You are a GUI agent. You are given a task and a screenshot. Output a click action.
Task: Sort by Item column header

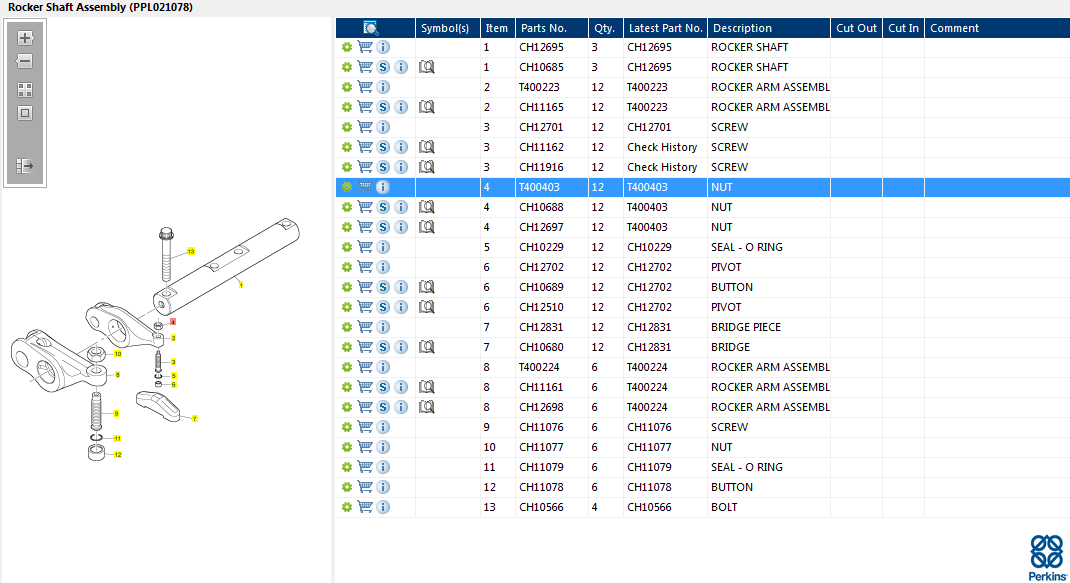click(x=497, y=28)
